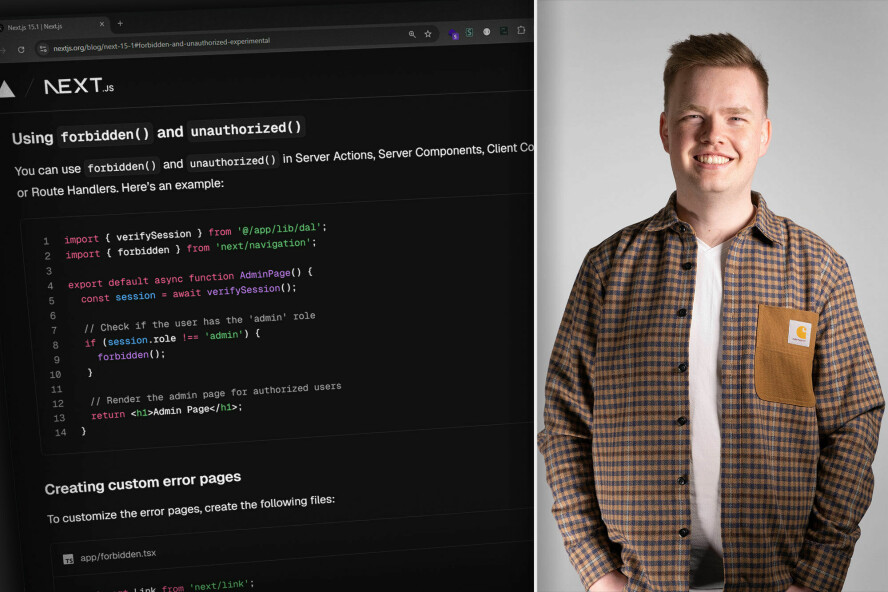Click the 'AdminPage' function name
Screen dimensions: 888x592
265,274
